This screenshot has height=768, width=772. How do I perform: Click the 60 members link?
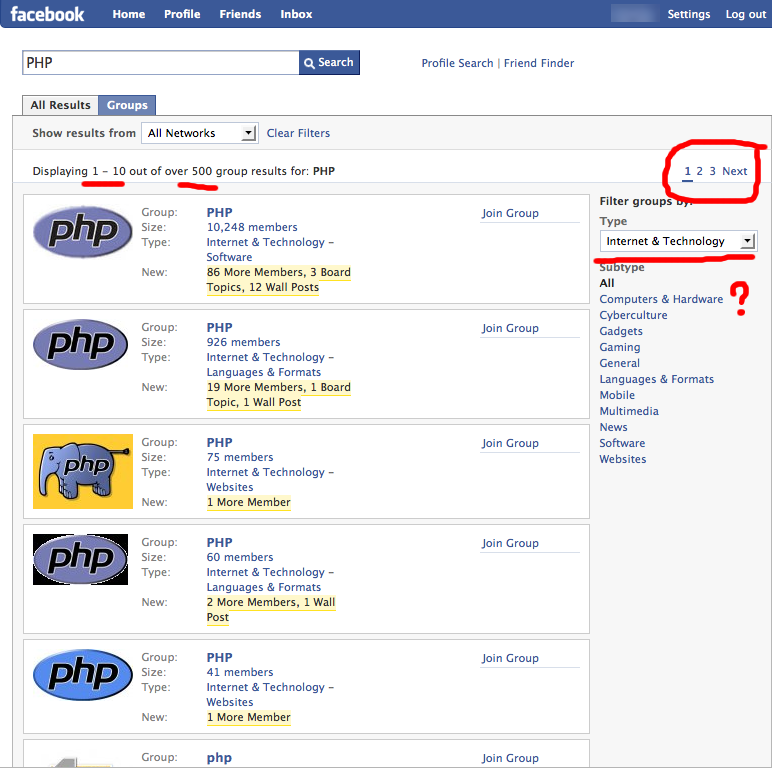(240, 557)
